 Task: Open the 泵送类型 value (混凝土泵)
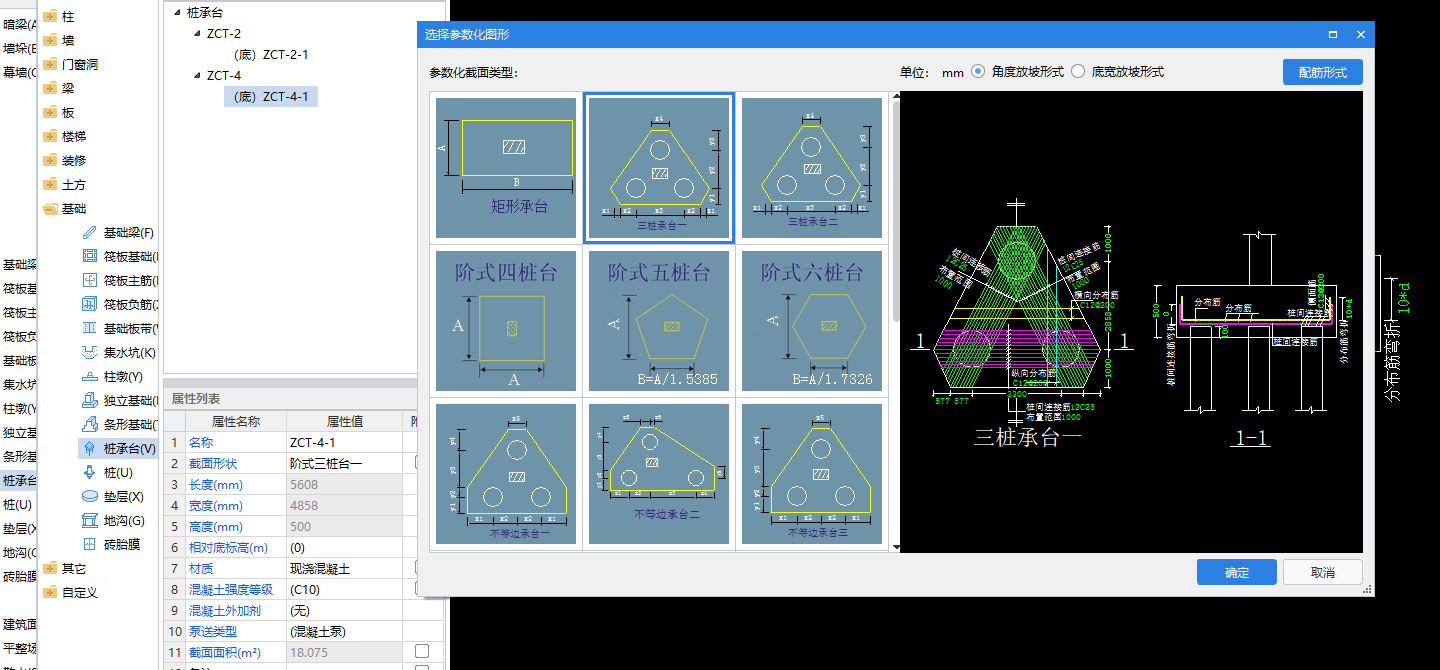click(344, 631)
